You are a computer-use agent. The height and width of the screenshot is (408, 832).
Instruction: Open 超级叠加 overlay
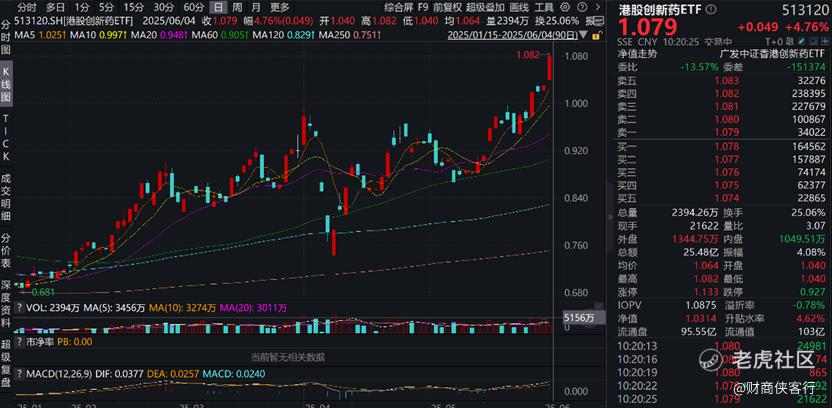[x=486, y=7]
